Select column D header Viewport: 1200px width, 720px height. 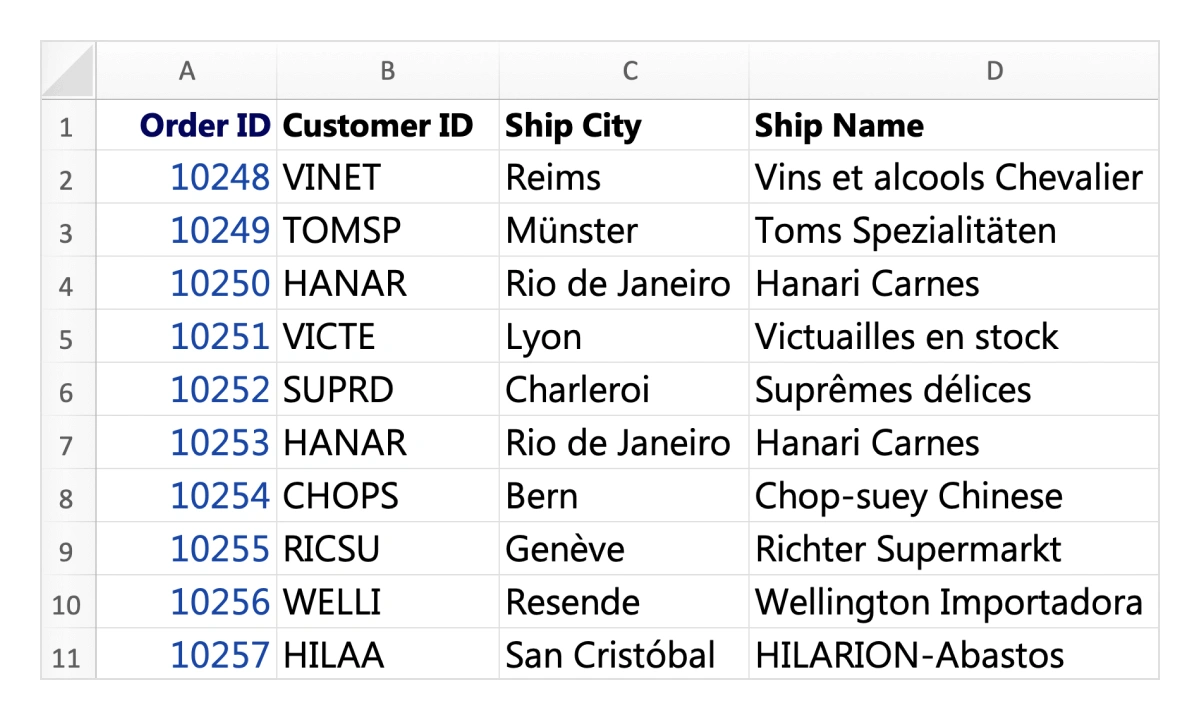click(x=995, y=70)
